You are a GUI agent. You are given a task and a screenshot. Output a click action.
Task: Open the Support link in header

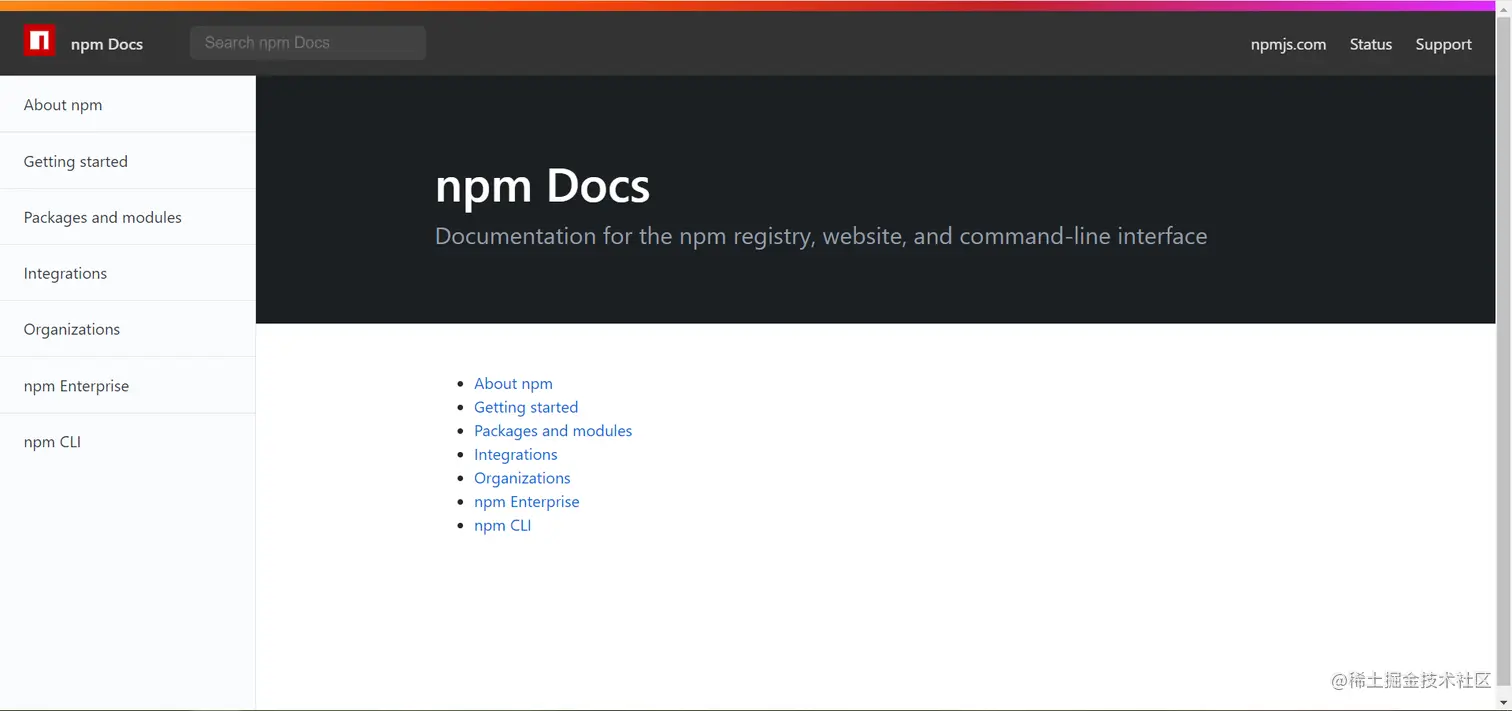coord(1443,44)
